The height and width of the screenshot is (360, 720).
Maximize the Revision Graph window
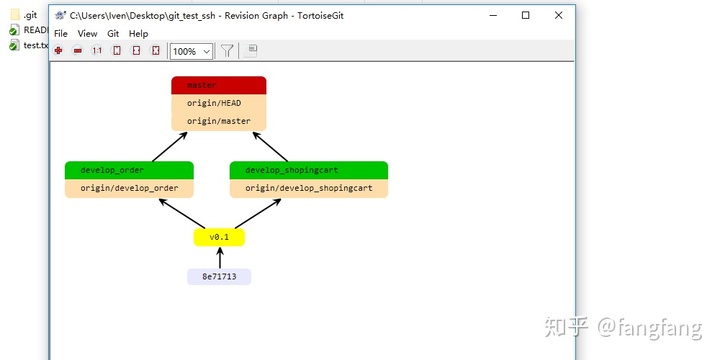pos(525,15)
